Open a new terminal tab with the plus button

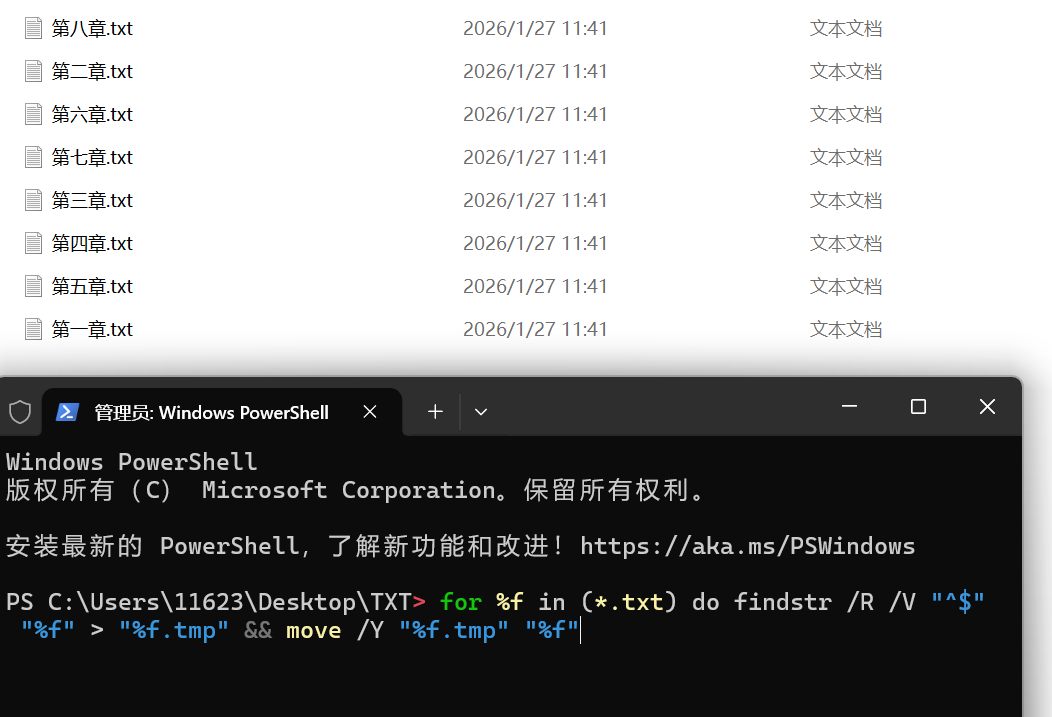click(435, 411)
